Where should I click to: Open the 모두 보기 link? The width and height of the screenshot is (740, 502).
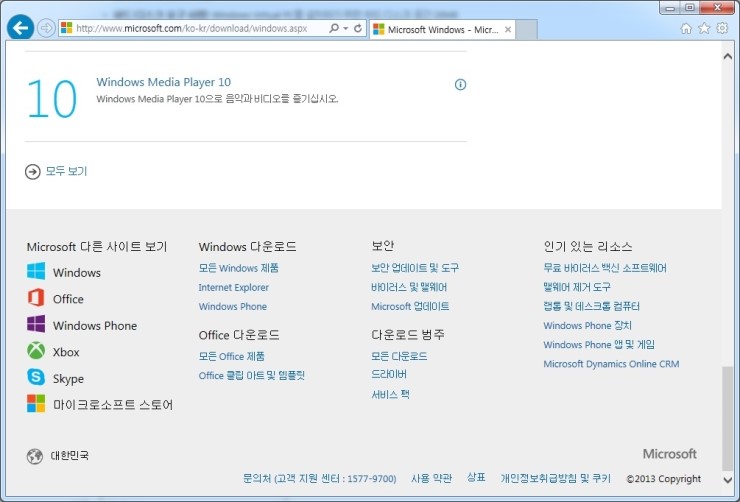(x=66, y=171)
